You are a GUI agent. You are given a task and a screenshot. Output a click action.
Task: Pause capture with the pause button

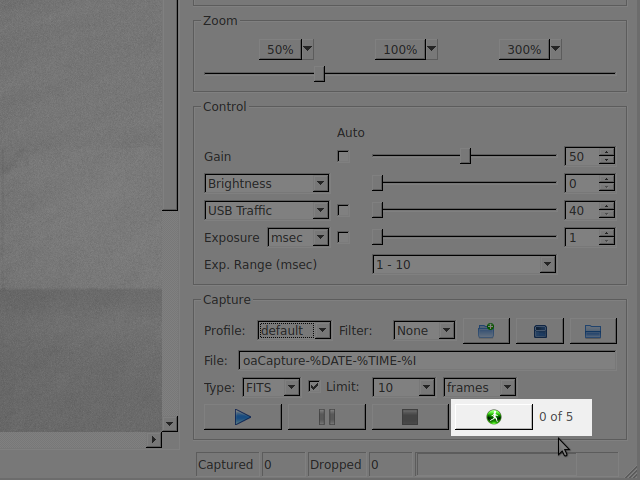click(327, 417)
